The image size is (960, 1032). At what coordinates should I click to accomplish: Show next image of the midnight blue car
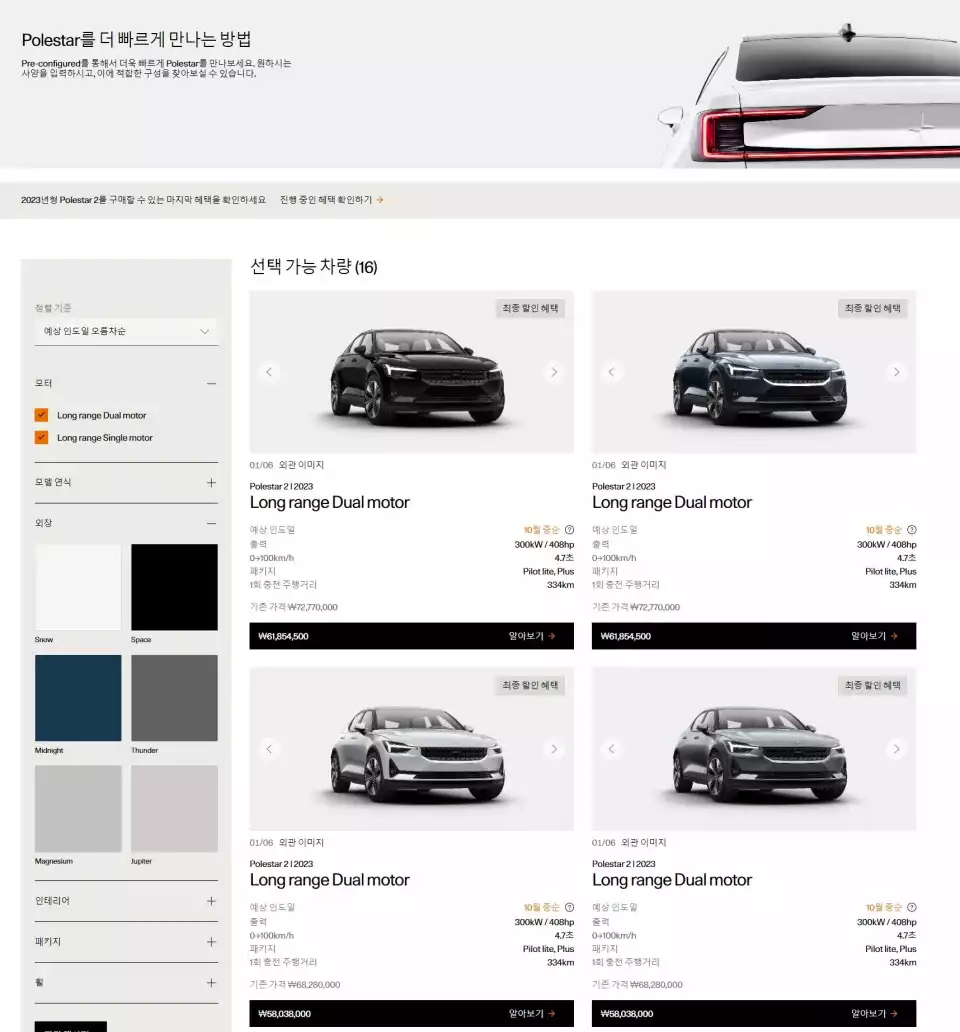[896, 372]
